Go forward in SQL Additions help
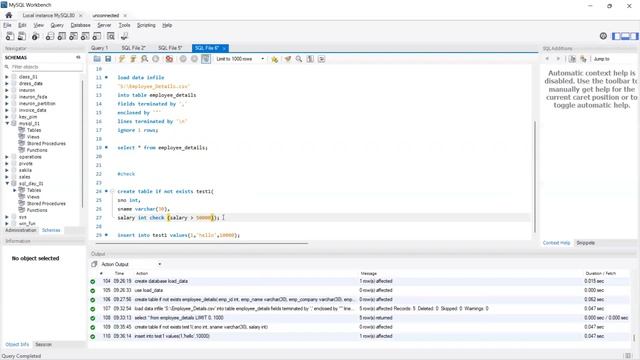 pyautogui.click(x=558, y=59)
